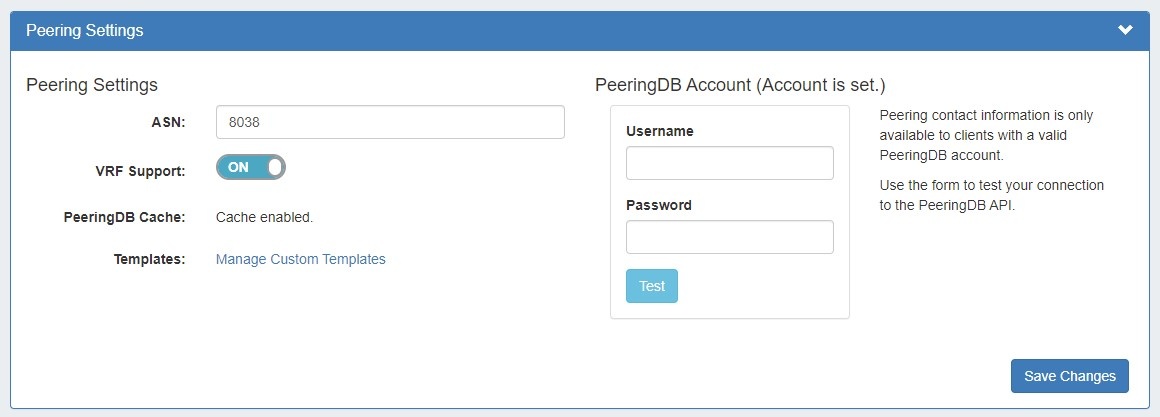Collapse the Peering Settings panel chevron
1160x417 pixels.
pos(1125,30)
